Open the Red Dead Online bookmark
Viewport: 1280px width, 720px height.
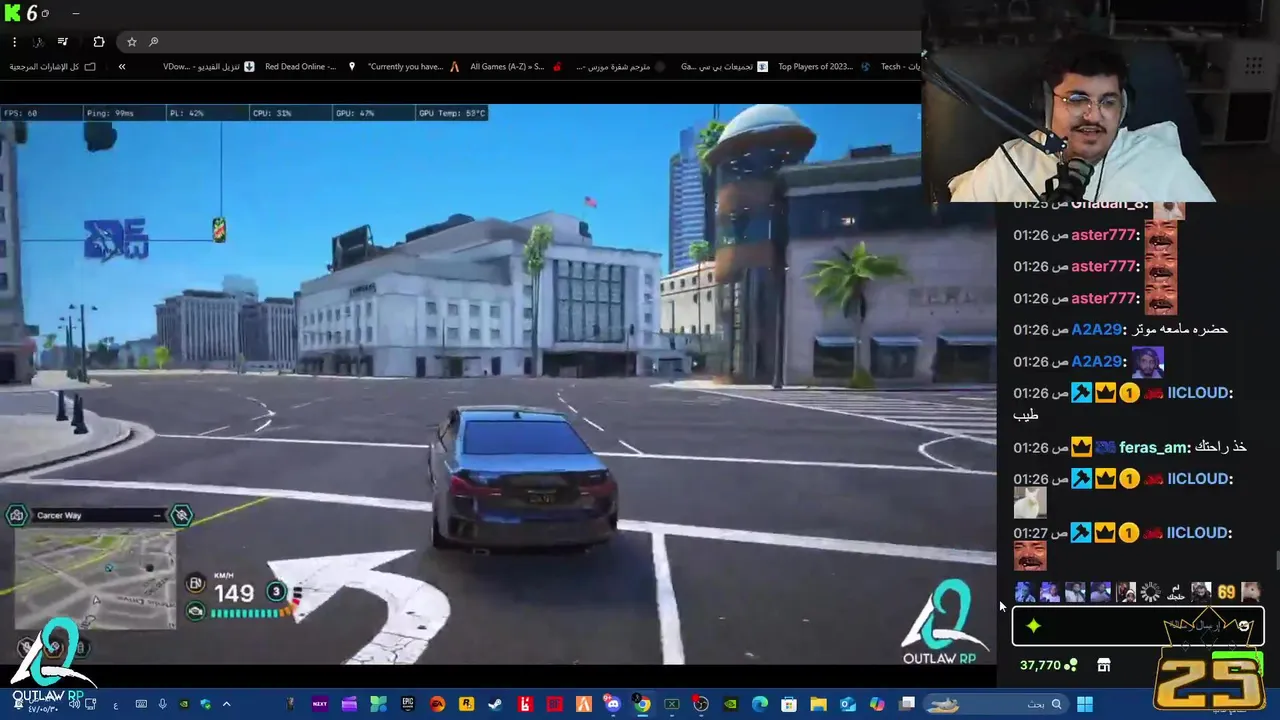pos(310,67)
